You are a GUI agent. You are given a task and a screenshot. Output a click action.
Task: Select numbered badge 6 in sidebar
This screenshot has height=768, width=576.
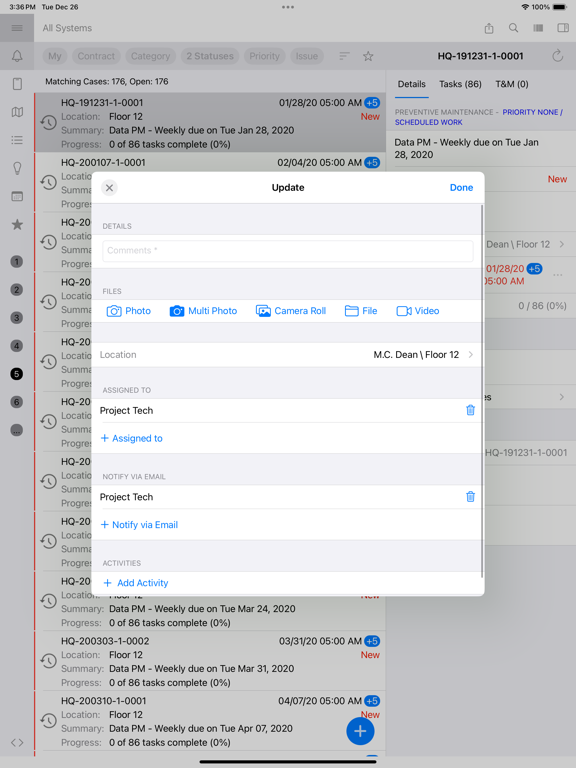pos(17,402)
